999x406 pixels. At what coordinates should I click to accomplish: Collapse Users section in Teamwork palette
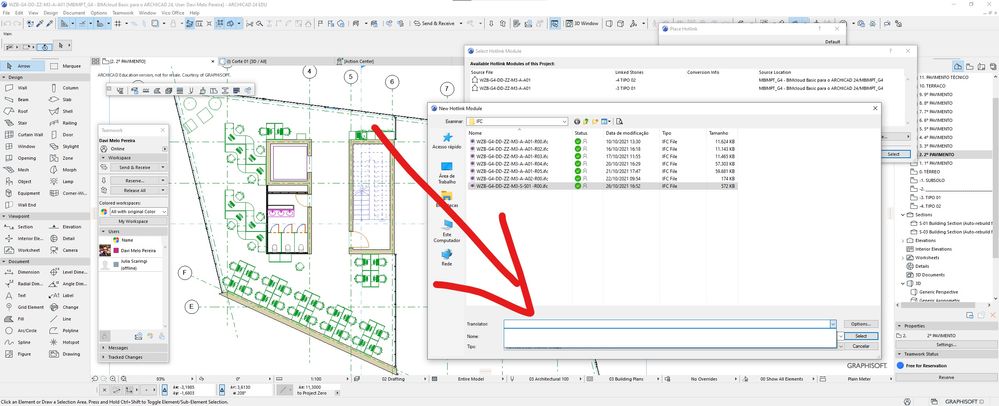(x=133, y=231)
